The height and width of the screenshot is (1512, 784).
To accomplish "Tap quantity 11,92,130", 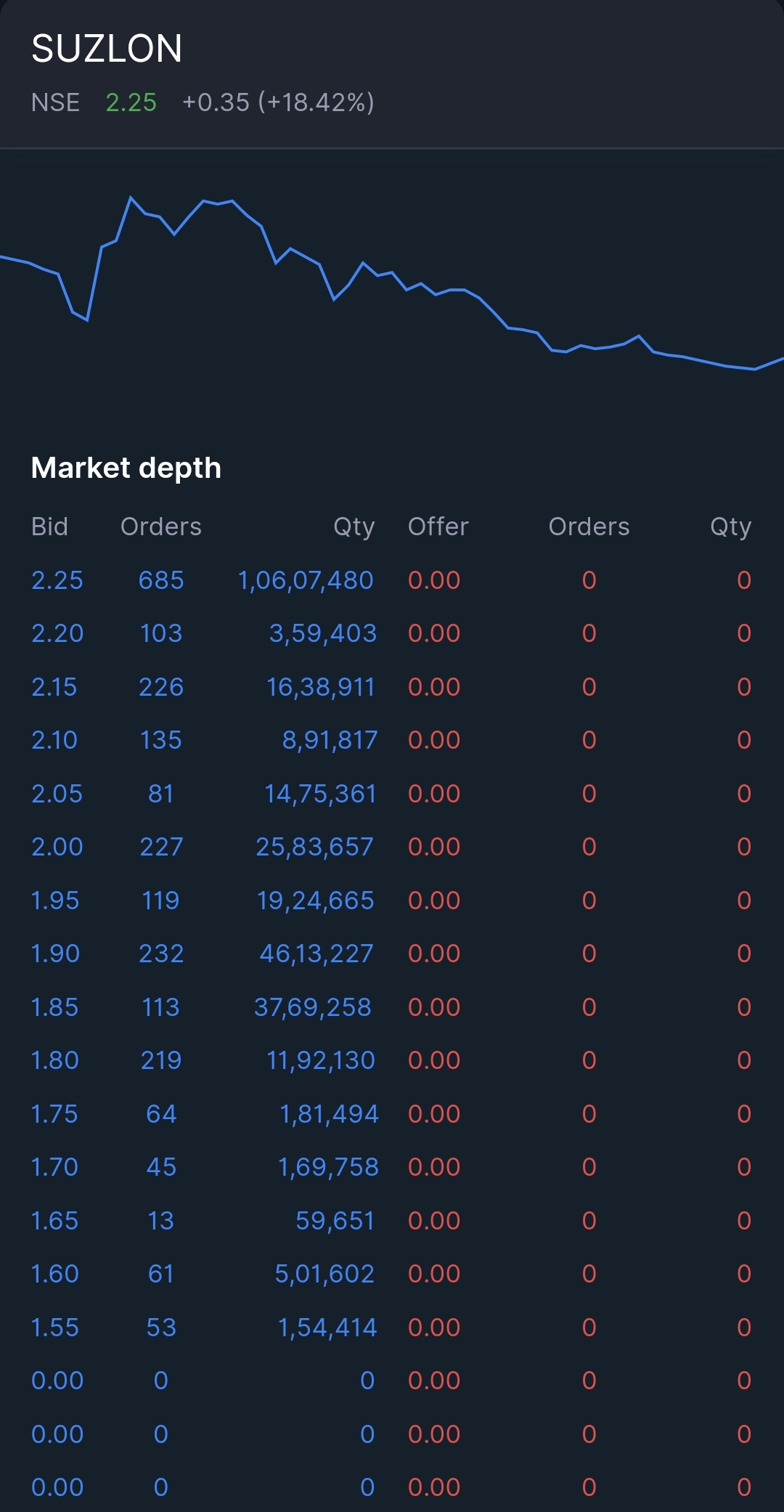I will point(321,1060).
